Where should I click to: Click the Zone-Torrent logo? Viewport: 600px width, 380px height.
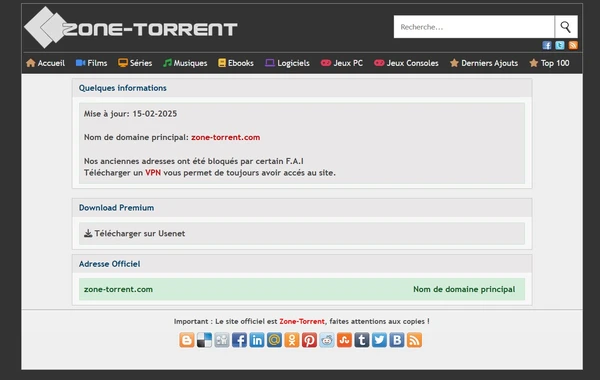click(130, 28)
